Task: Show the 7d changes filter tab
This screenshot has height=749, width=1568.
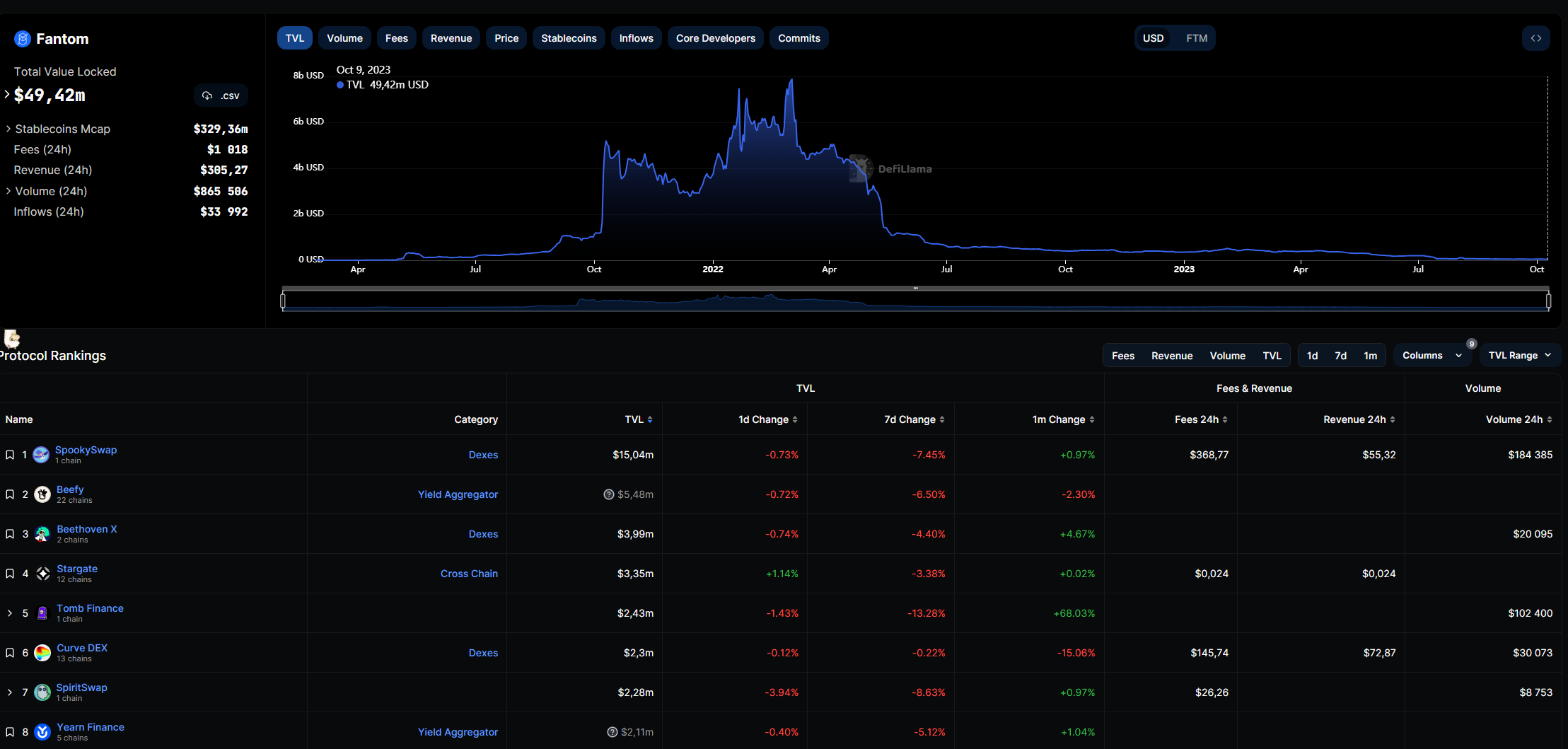Action: [x=1340, y=356]
